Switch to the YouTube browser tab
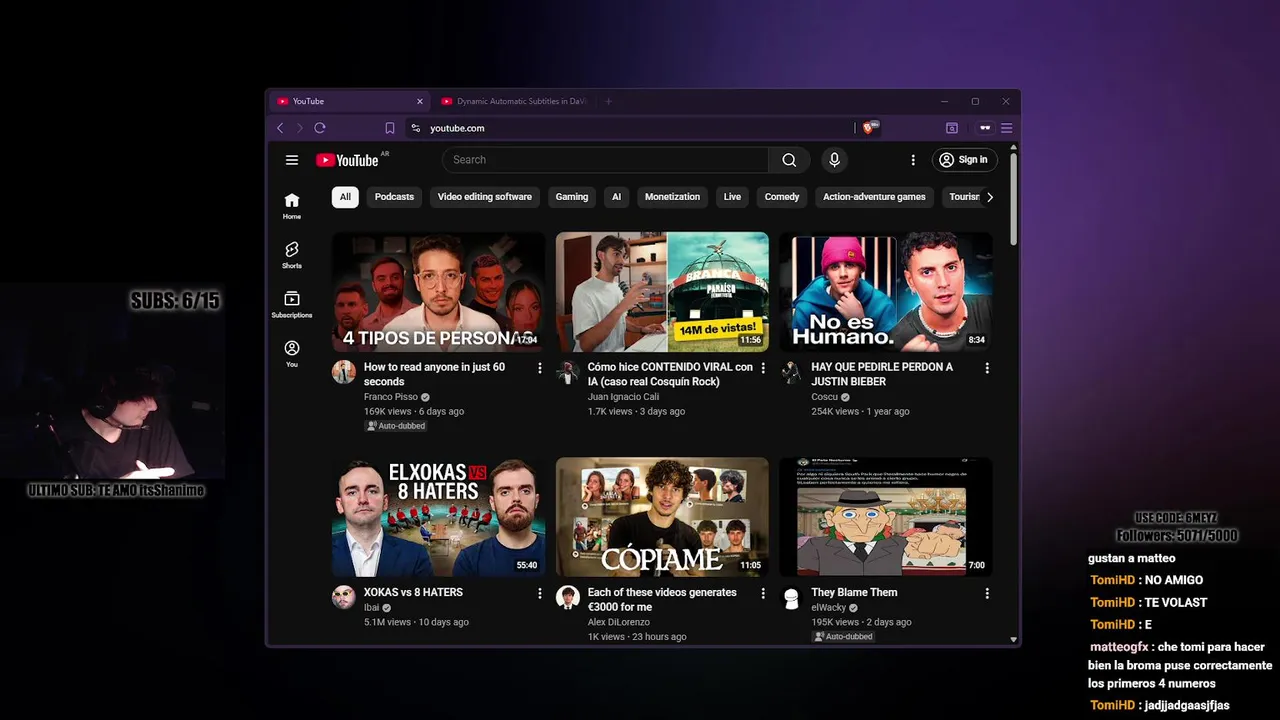1280x720 pixels. click(x=349, y=101)
